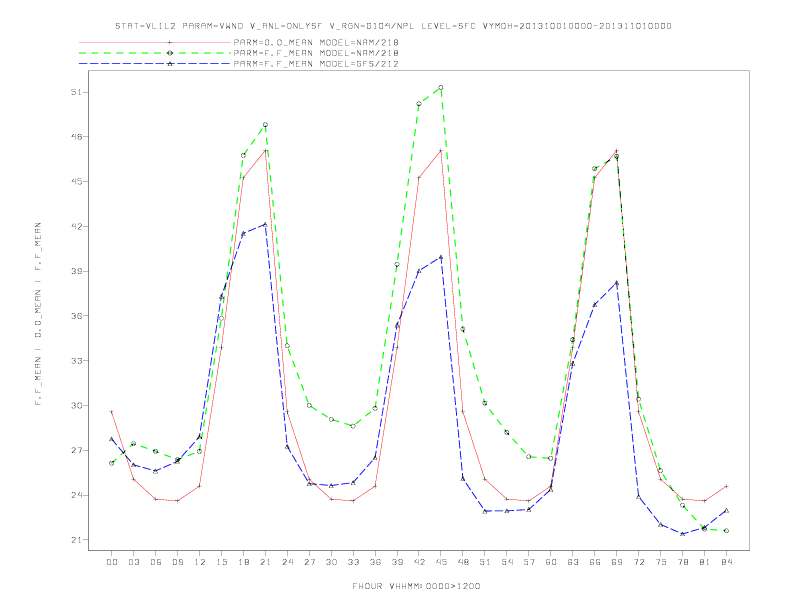792x612 pixels.
Task: Click y-axis tick label 48
Action: (77, 137)
